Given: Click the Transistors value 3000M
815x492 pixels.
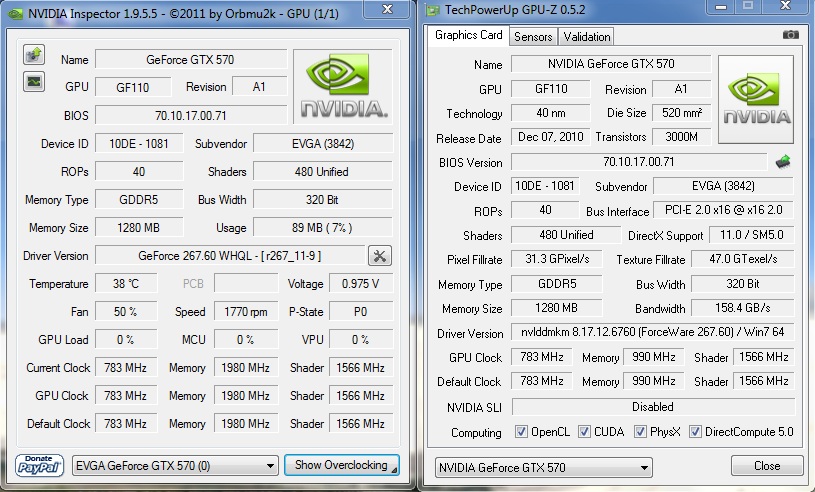Looking at the screenshot, I should coord(681,137).
